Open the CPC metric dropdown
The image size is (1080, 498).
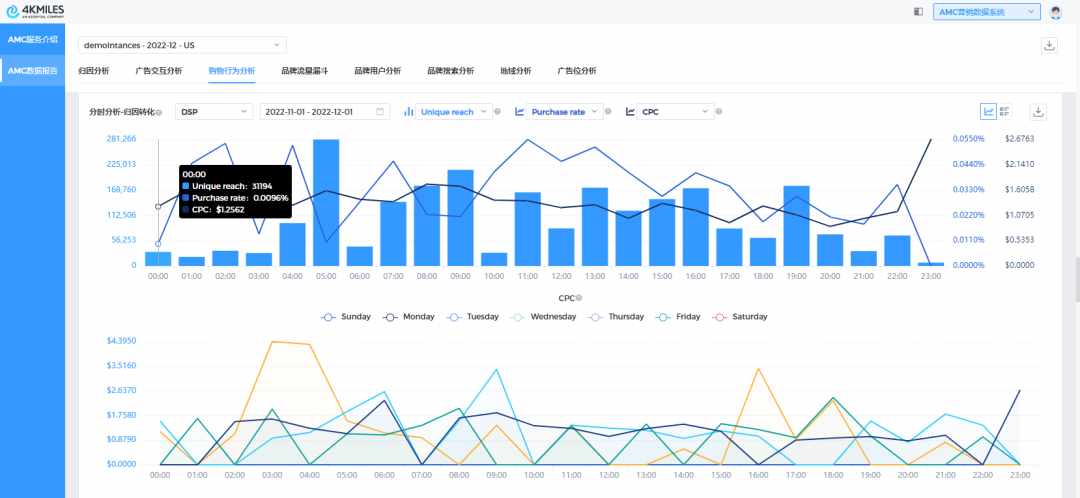(675, 112)
